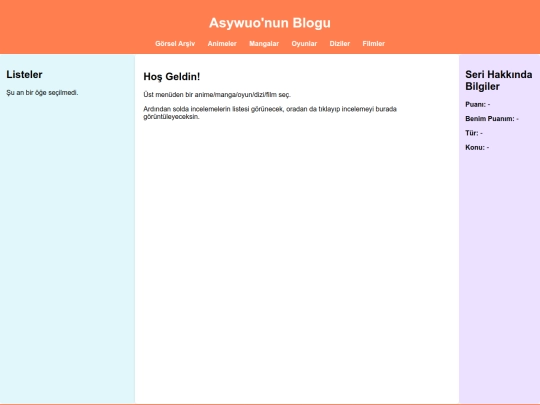This screenshot has height=405, width=540.
Task: Switch to the Diziler section
Action: 340,44
